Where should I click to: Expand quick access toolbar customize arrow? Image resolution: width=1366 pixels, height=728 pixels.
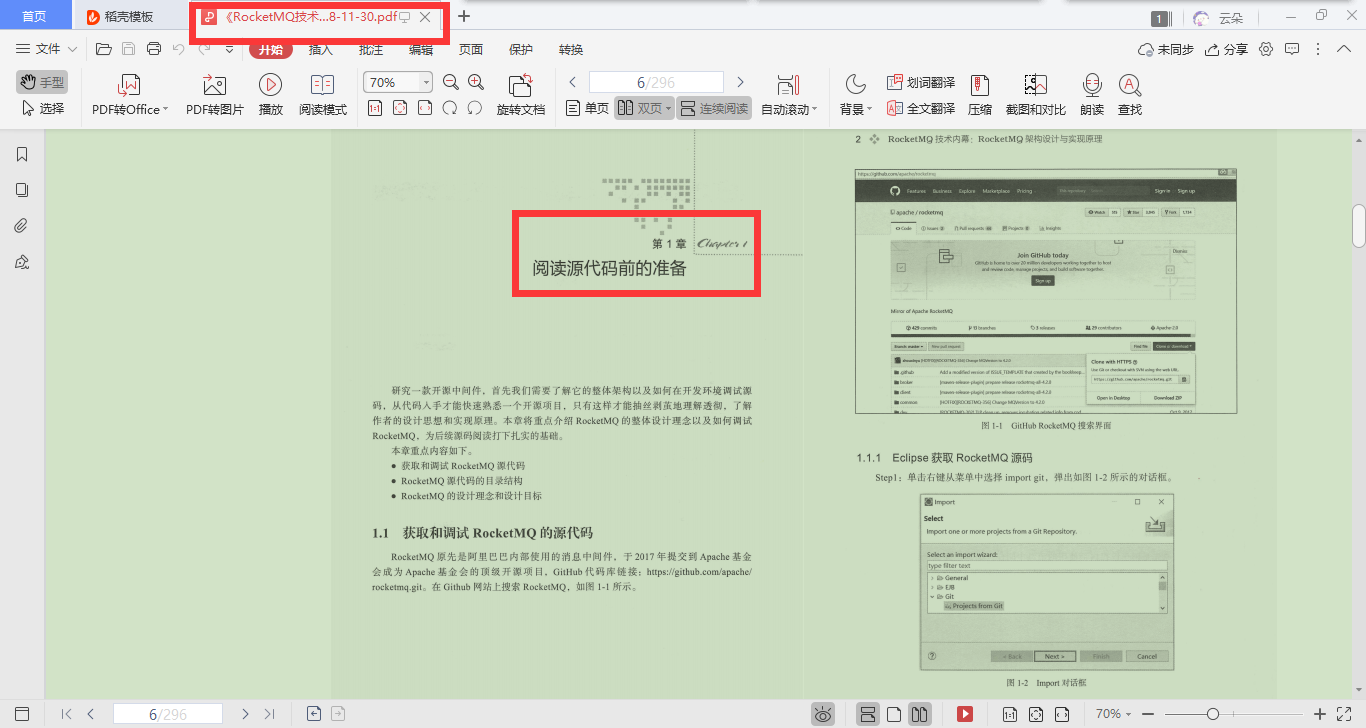tap(229, 49)
